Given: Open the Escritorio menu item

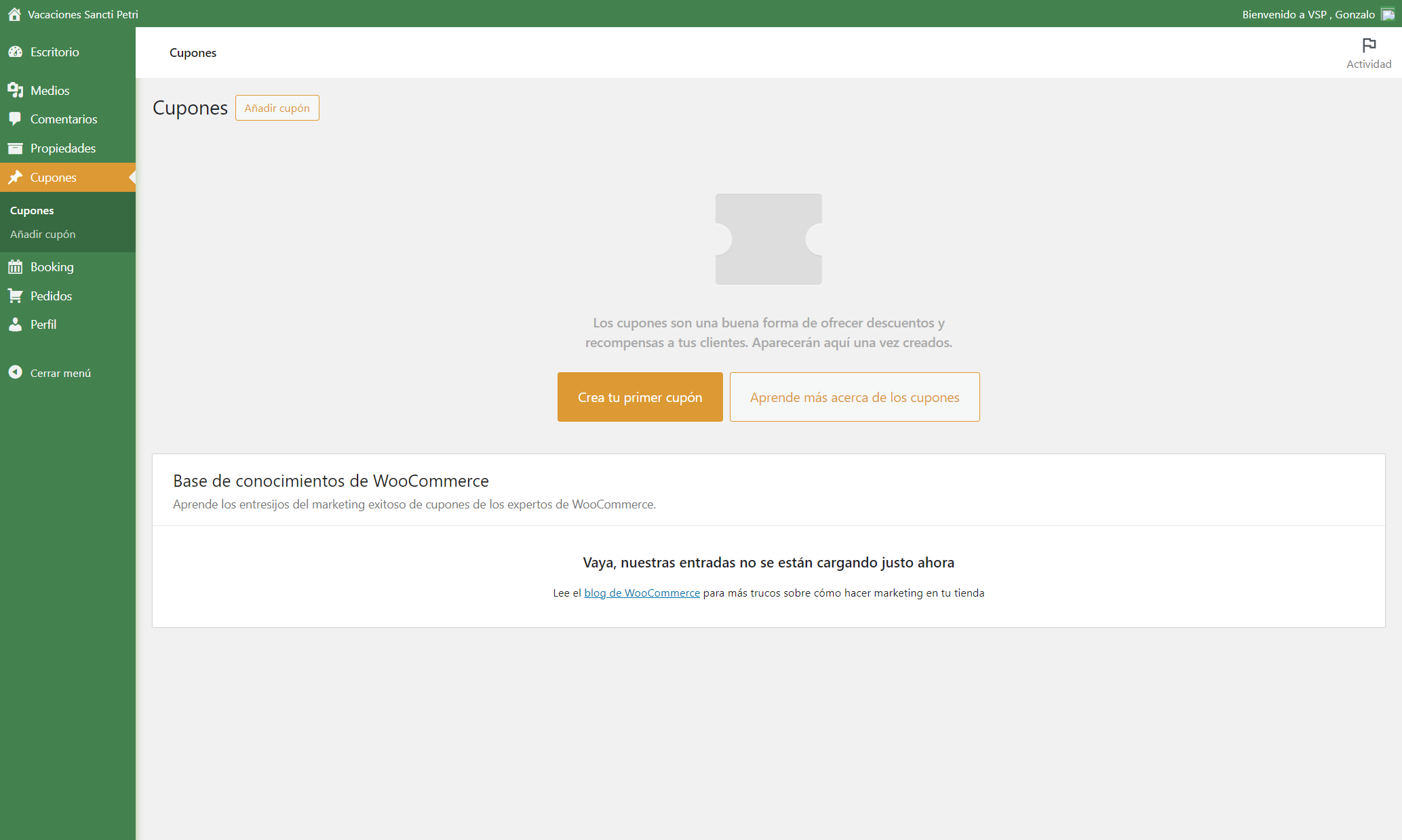Looking at the screenshot, I should (68, 52).
